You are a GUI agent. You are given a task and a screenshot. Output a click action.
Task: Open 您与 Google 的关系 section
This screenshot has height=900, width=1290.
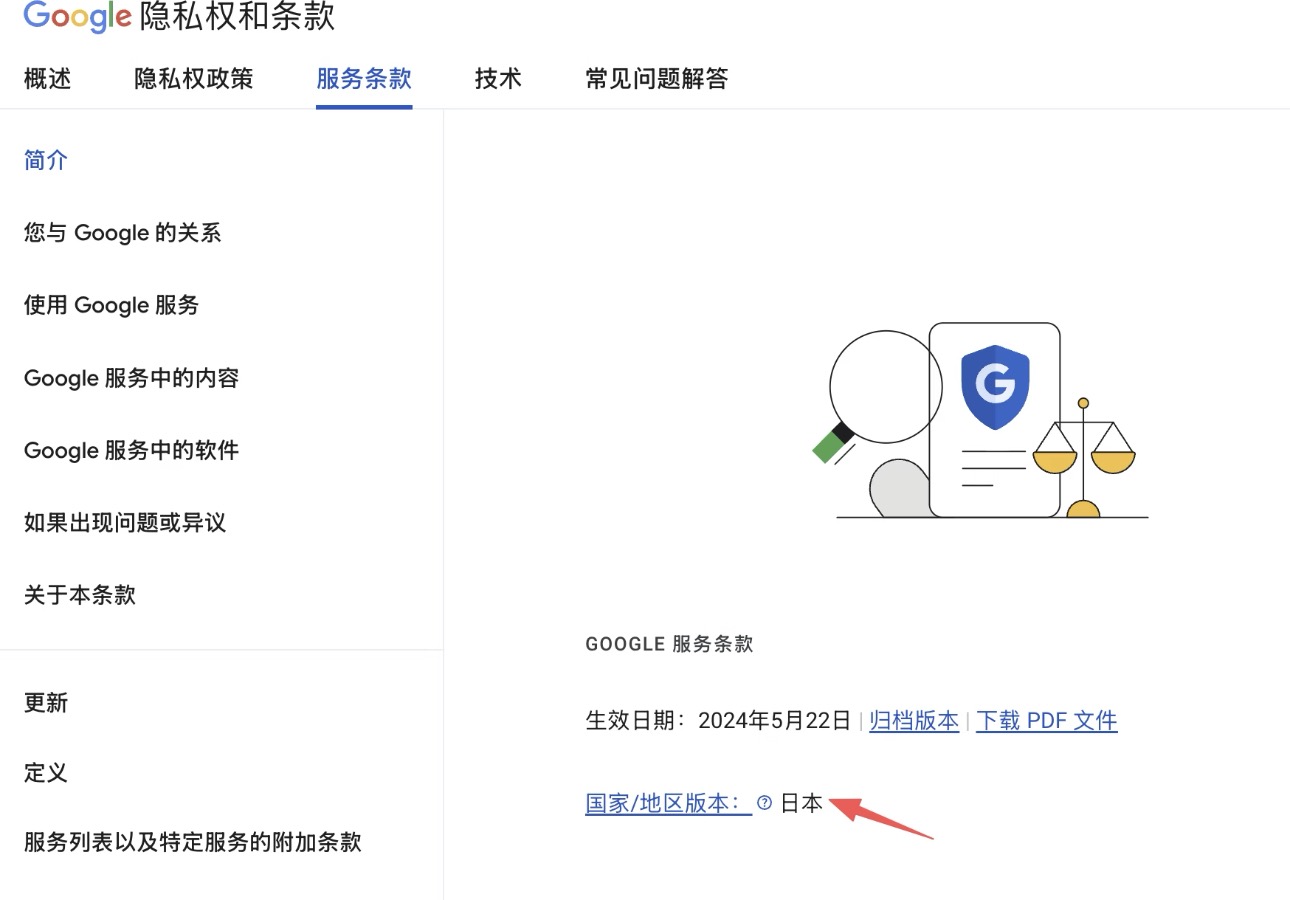[x=122, y=233]
